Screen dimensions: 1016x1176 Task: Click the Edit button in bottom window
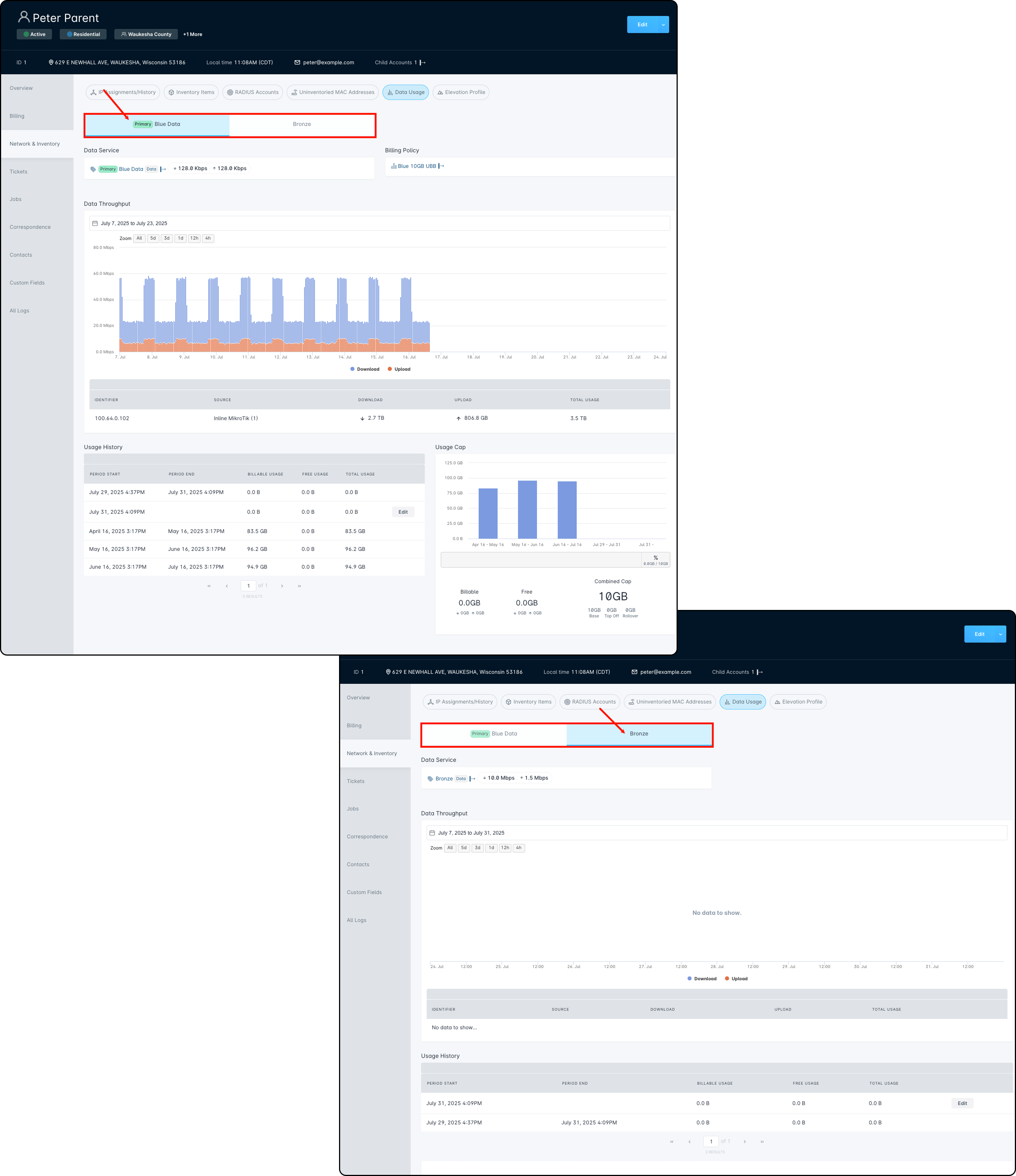[x=979, y=634]
